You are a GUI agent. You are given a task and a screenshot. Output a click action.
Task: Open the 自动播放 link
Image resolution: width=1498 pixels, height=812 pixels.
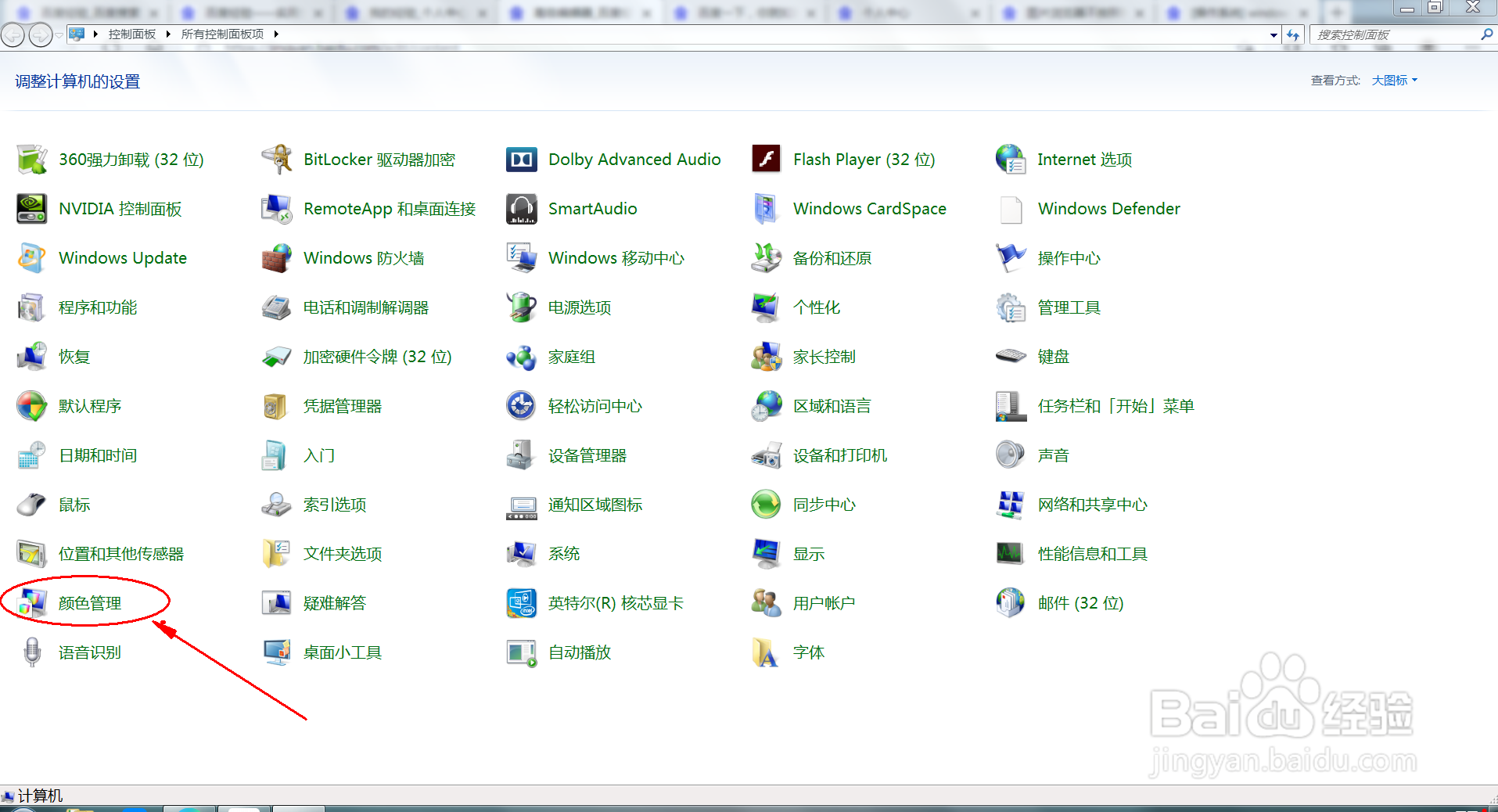(x=580, y=652)
